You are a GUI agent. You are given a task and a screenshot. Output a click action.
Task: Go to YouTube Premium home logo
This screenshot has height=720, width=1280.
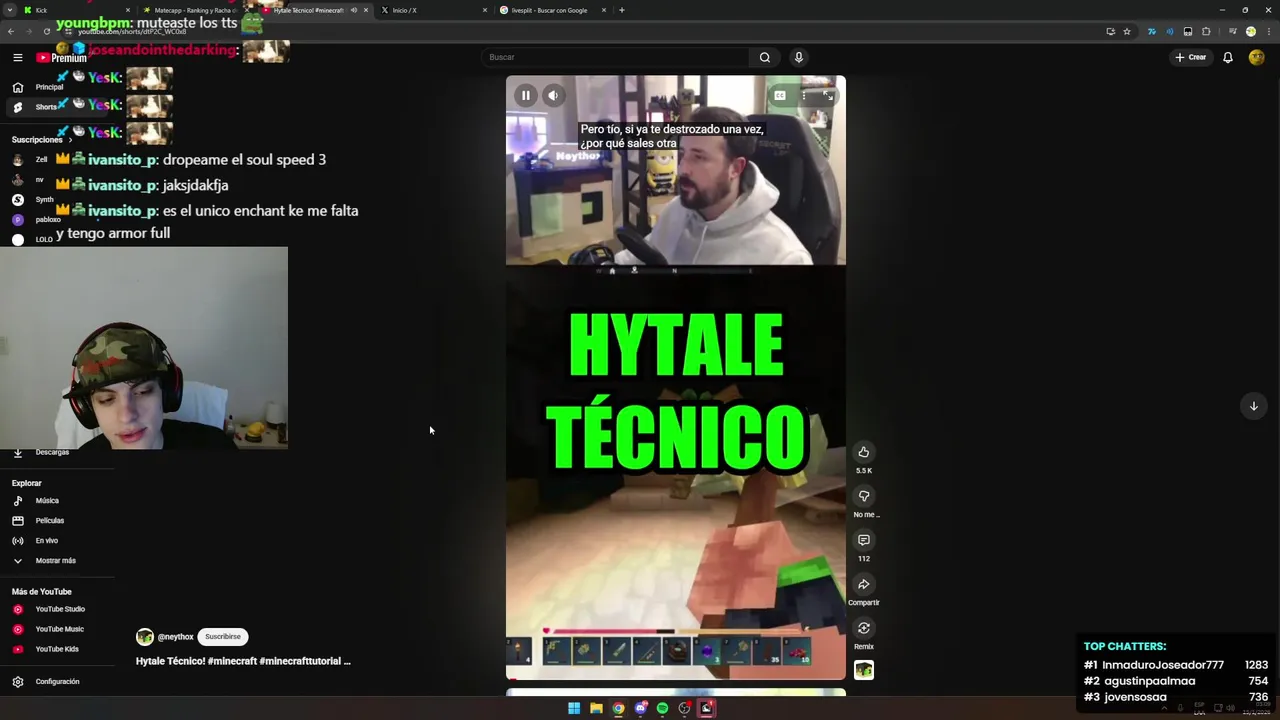tap(61, 58)
